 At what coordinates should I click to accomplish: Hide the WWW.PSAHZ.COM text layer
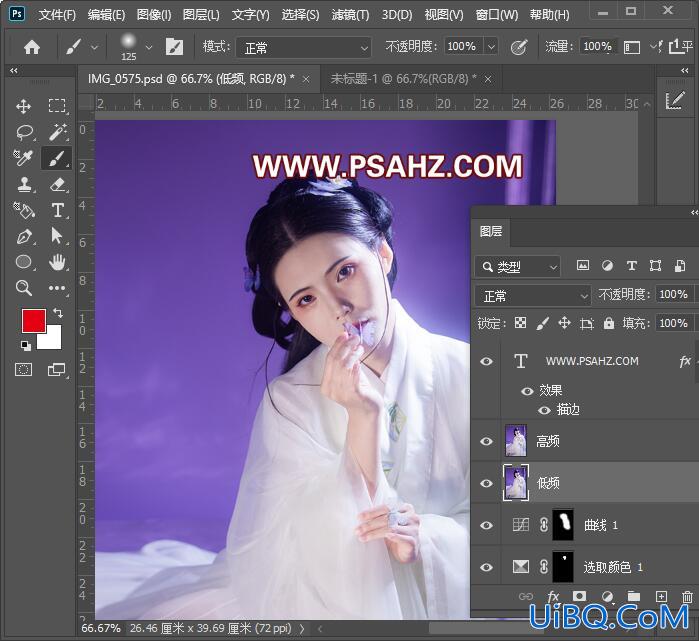486,361
